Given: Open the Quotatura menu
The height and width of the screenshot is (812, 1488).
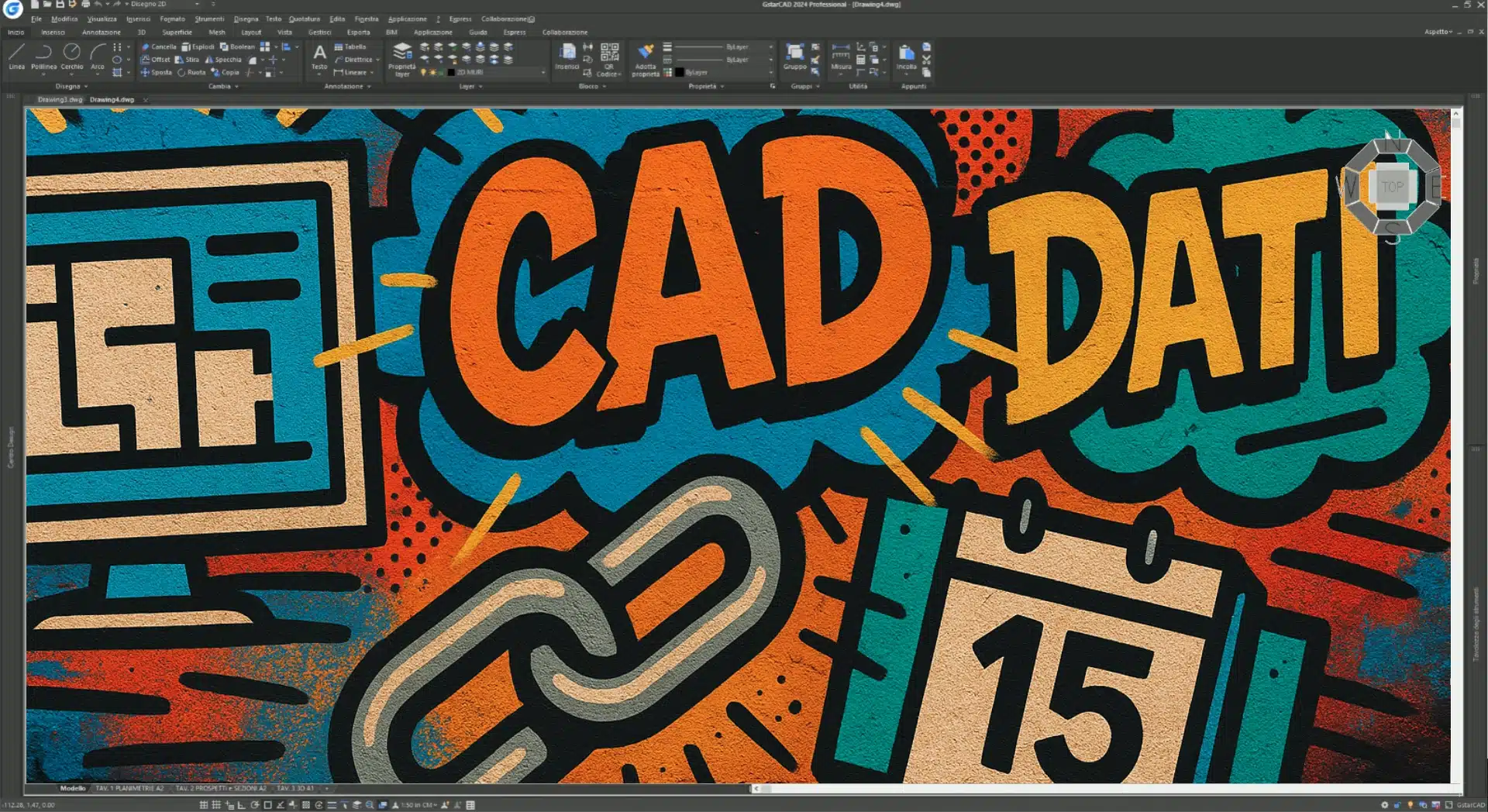Looking at the screenshot, I should pos(304,19).
